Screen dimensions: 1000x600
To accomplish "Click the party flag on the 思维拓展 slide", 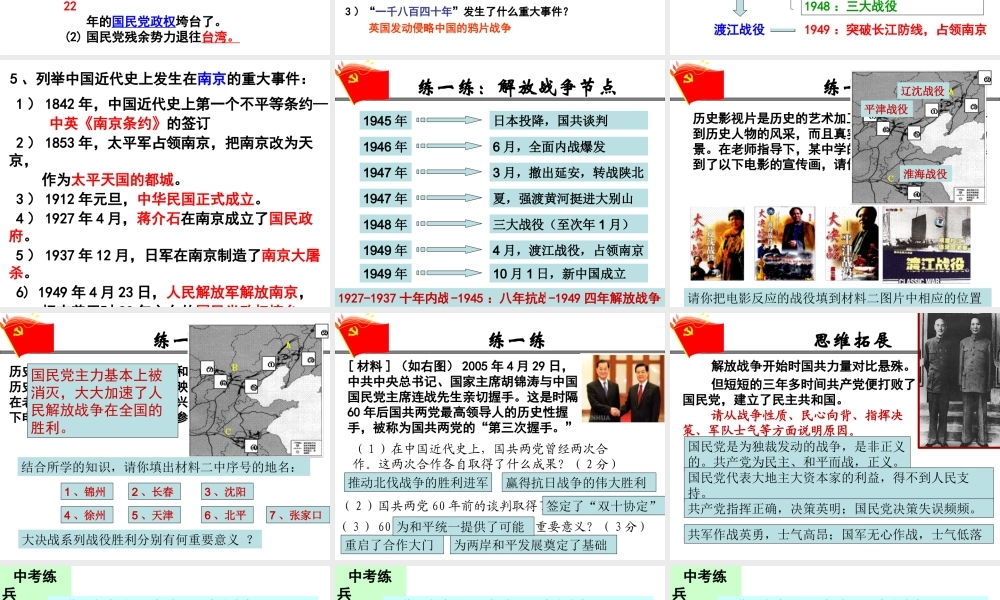I will [697, 335].
